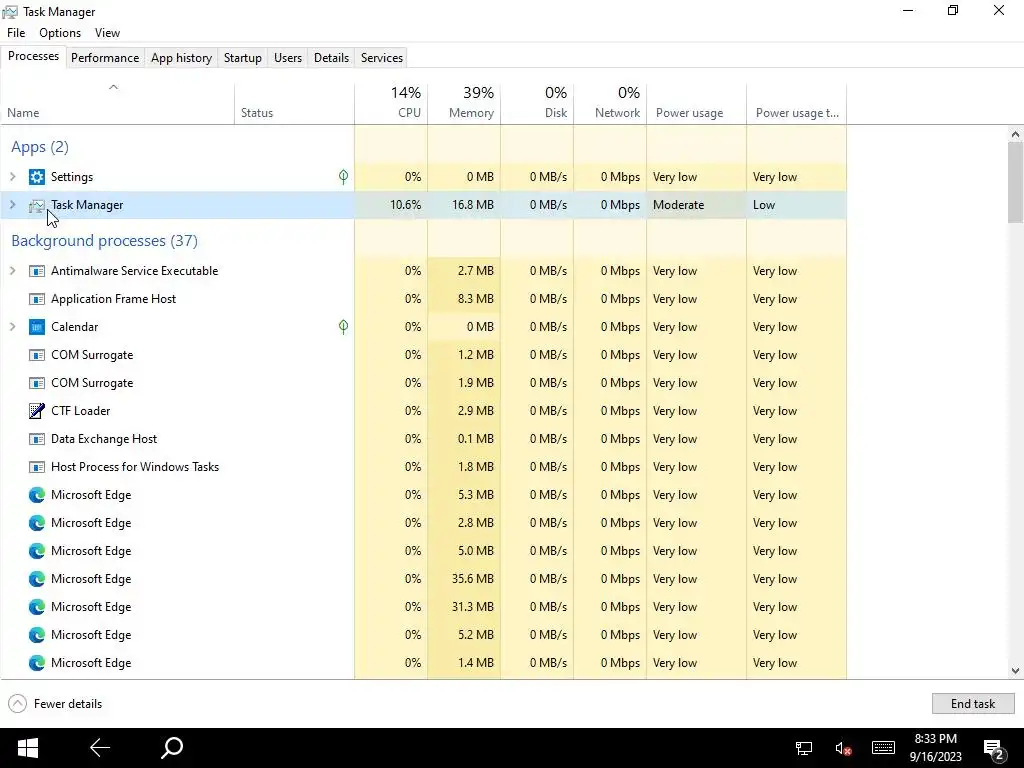Select COM Surrogate row with 1.2 MB
The image size is (1024, 768).
[x=423, y=355]
